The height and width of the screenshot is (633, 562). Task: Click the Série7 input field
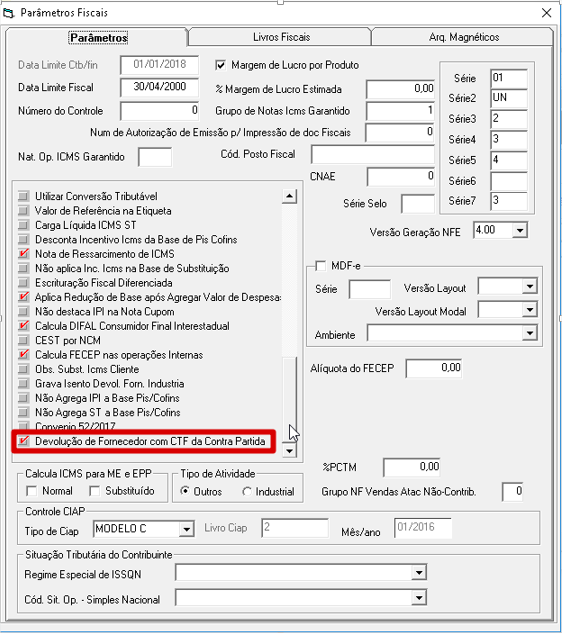pyautogui.click(x=509, y=201)
